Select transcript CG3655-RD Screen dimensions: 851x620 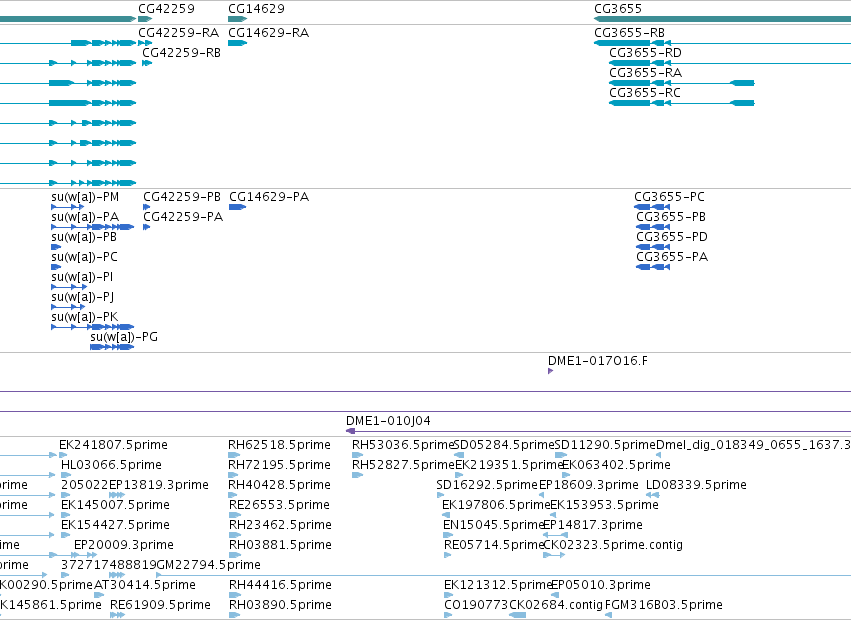[645, 53]
